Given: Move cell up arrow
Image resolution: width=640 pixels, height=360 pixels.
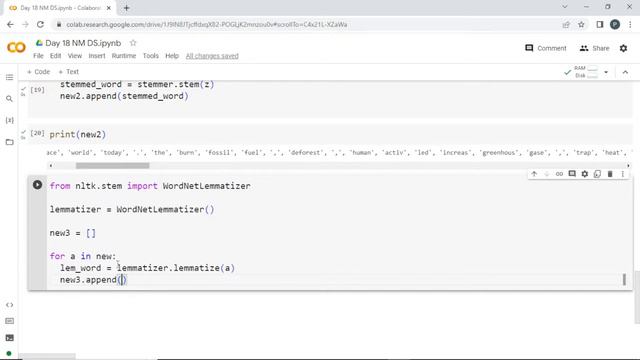Looking at the screenshot, I should pos(534,174).
